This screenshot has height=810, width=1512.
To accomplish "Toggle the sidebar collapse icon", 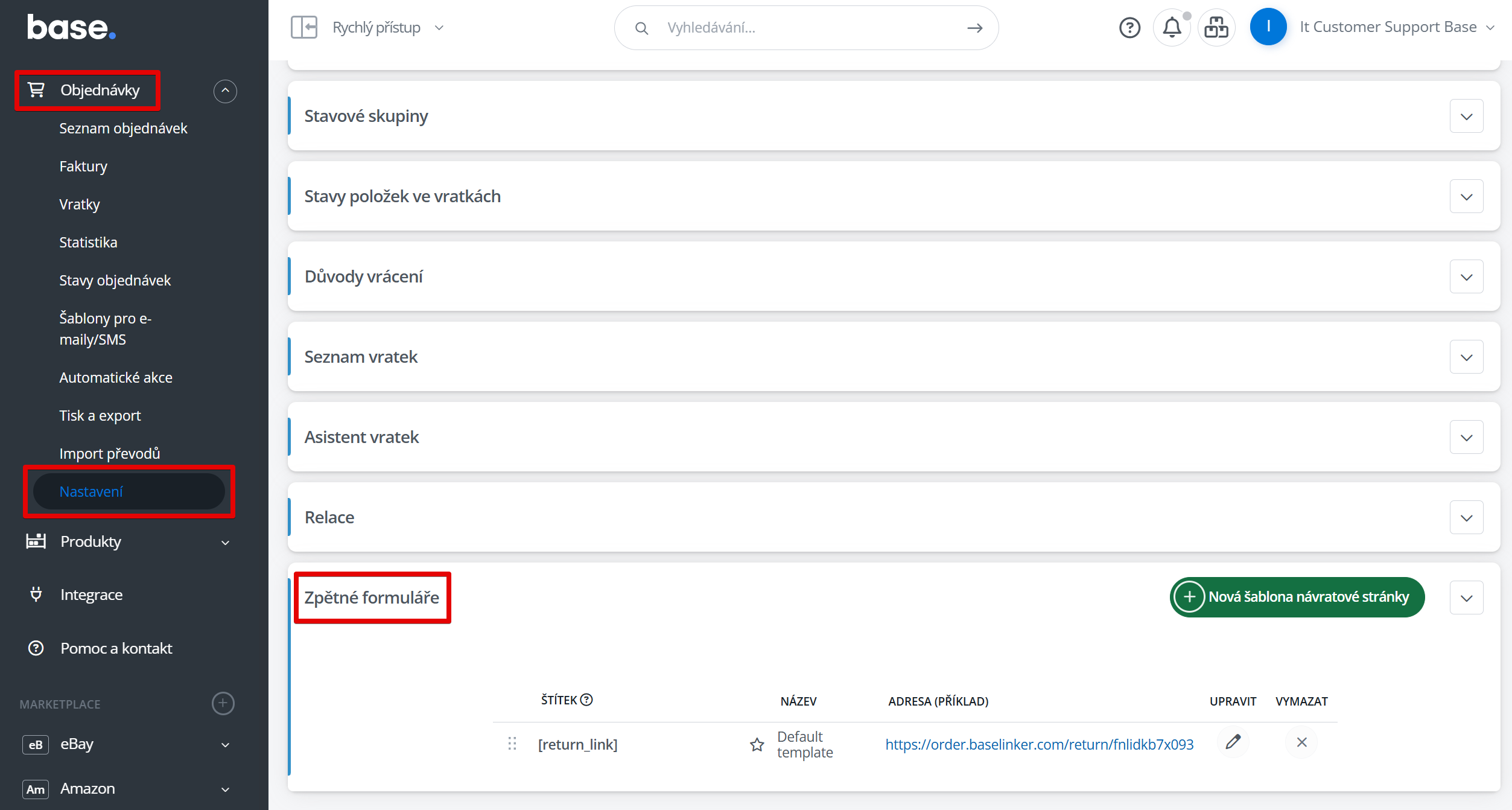I will [304, 28].
